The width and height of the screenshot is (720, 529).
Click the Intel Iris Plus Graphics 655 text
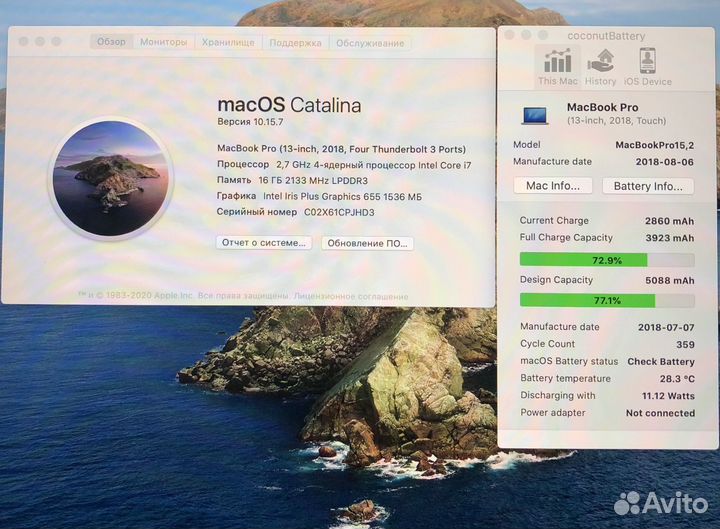click(x=342, y=197)
